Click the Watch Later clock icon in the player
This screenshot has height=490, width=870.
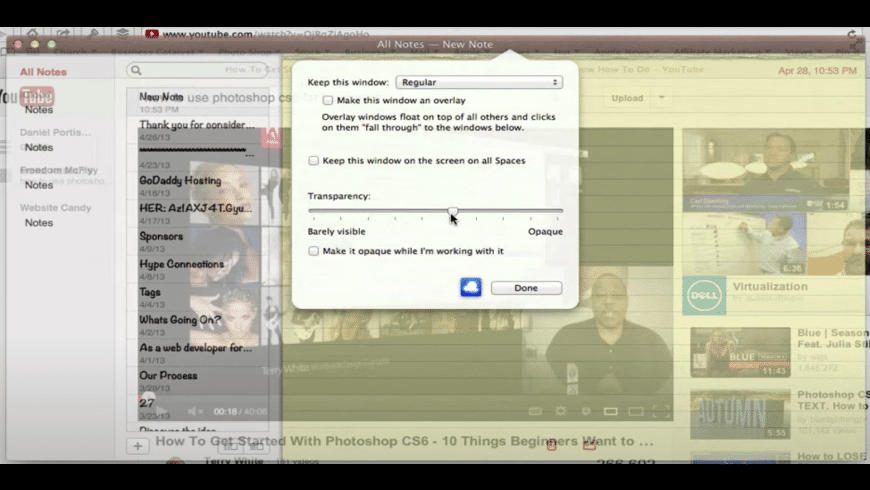(x=586, y=411)
